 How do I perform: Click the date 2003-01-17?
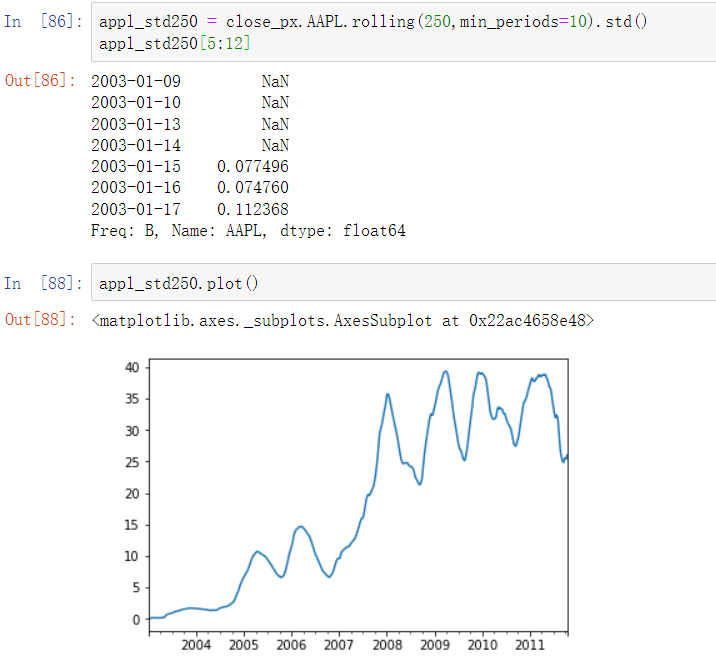click(x=136, y=209)
